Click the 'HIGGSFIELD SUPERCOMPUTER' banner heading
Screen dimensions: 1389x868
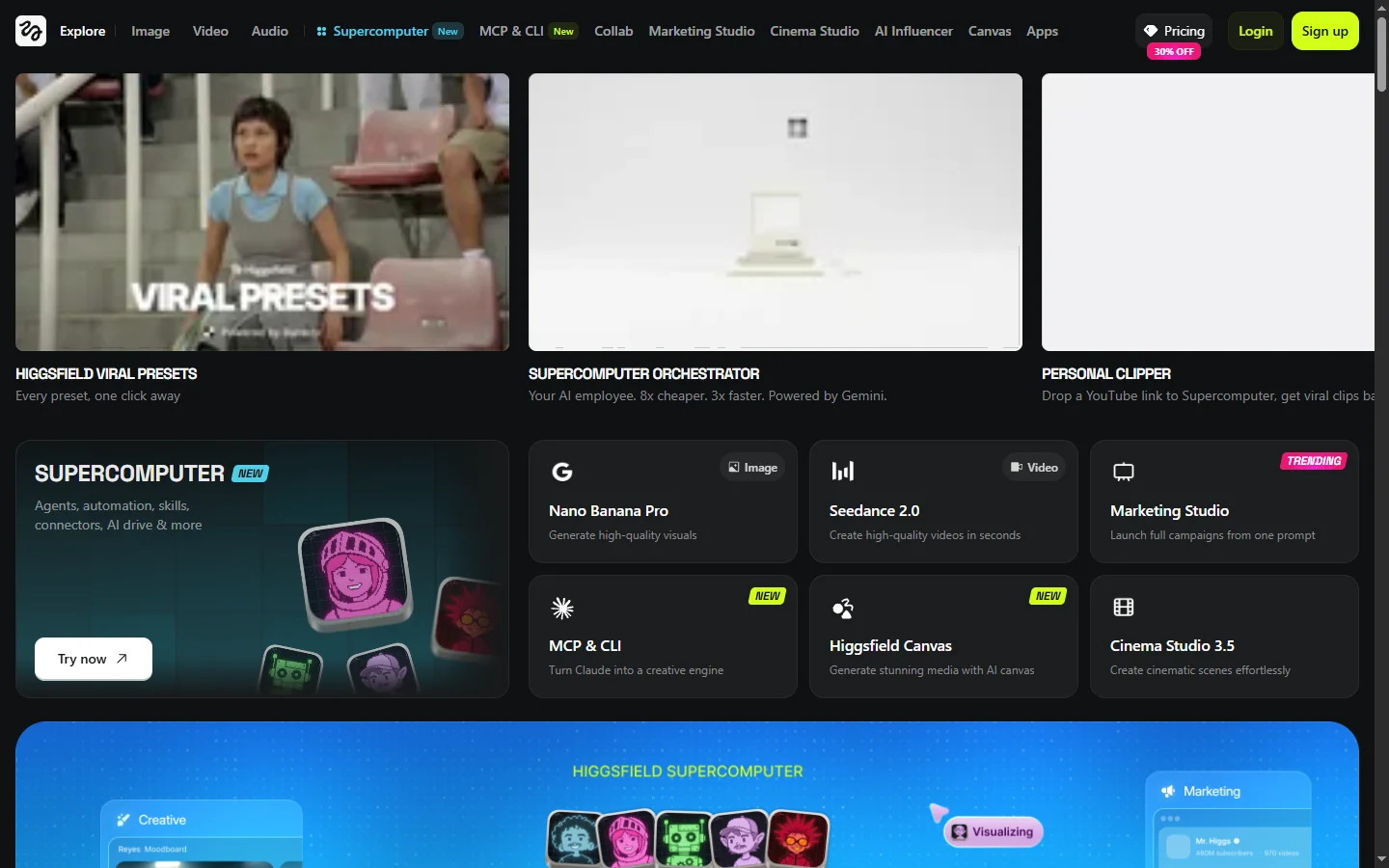pos(688,772)
